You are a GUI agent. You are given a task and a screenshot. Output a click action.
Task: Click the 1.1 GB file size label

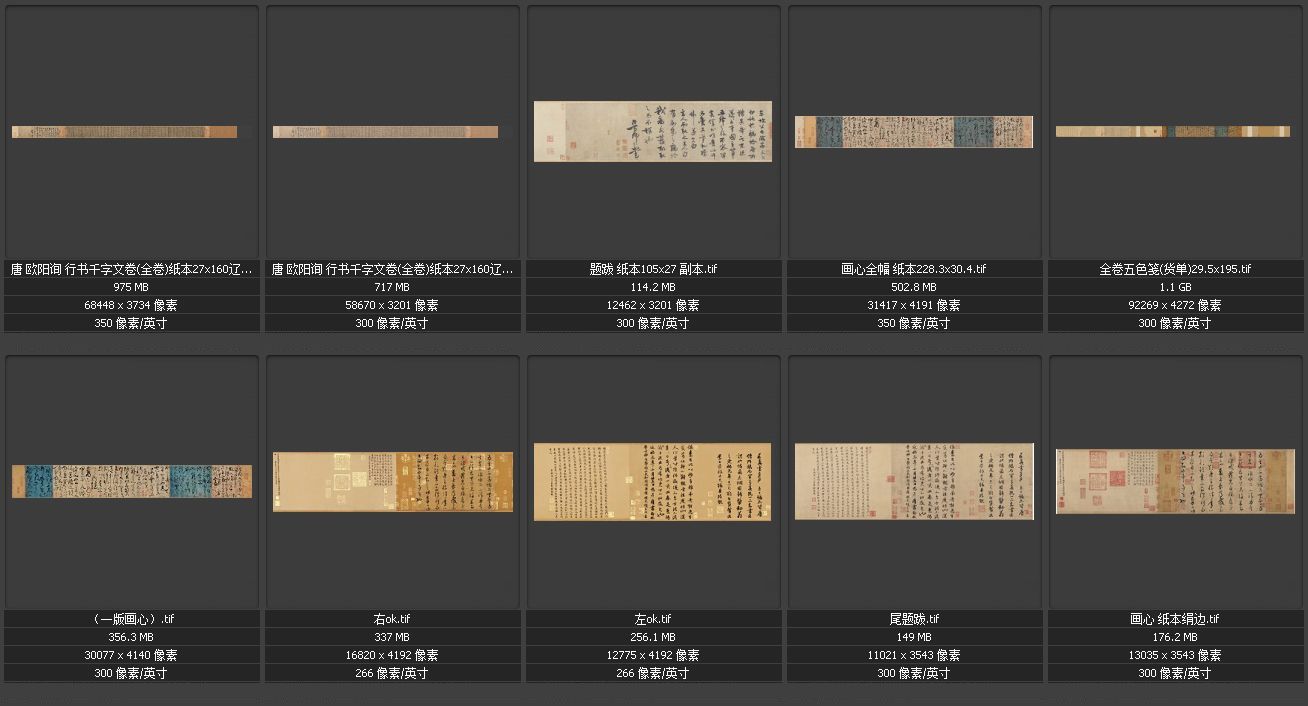click(x=1175, y=287)
